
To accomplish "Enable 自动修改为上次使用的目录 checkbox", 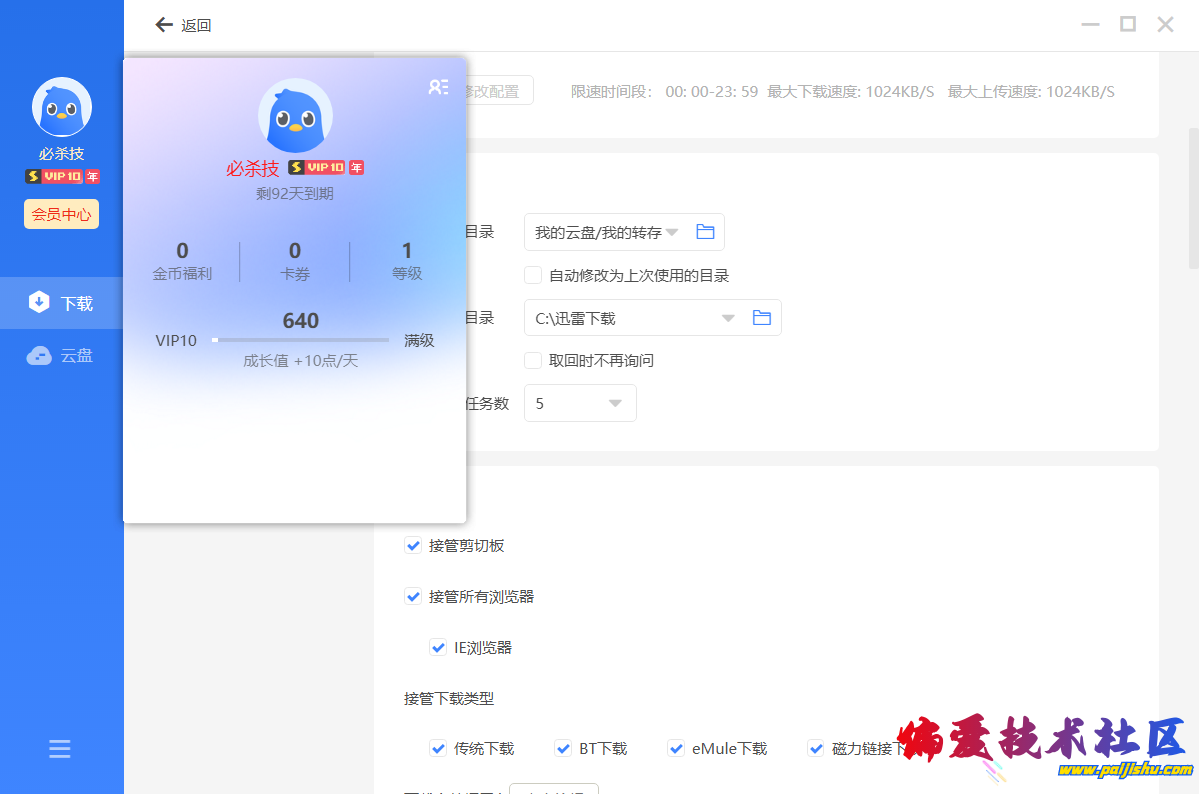I will click(533, 275).
